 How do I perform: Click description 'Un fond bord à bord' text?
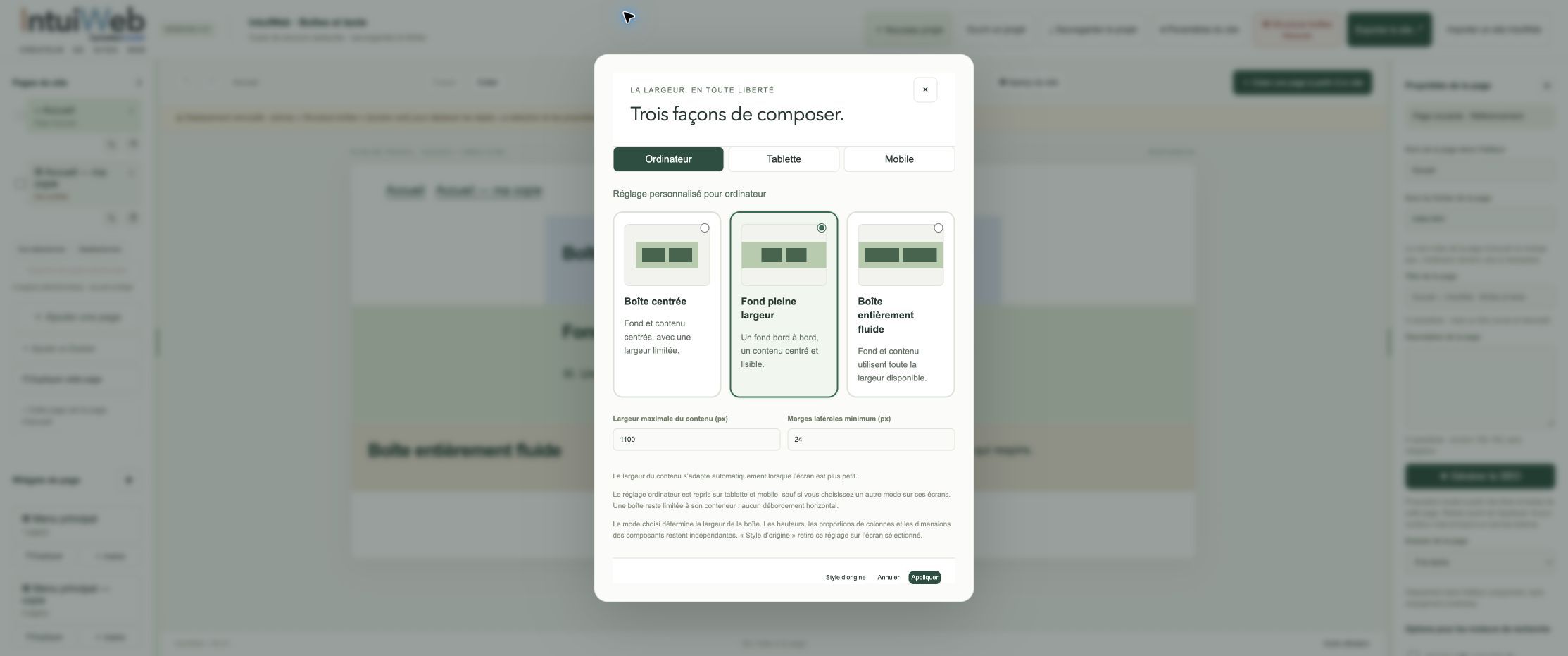(x=779, y=351)
